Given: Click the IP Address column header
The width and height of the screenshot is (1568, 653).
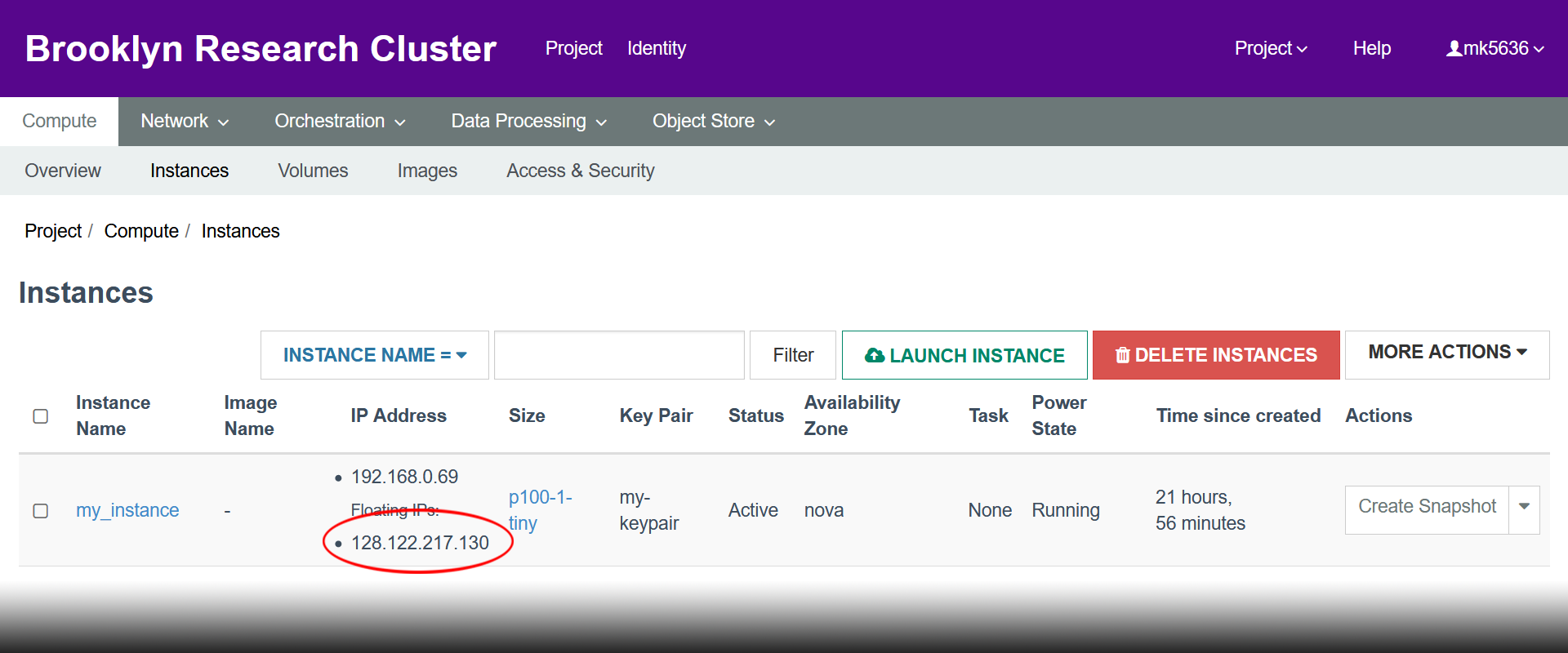Looking at the screenshot, I should click(x=399, y=415).
